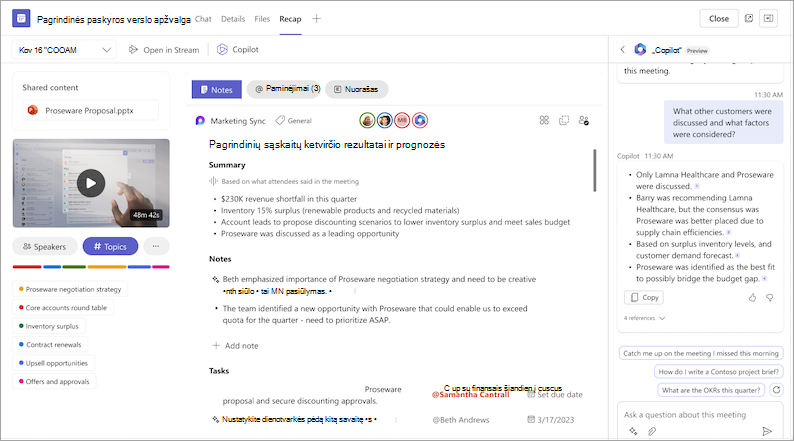Select Proseware negotiation strategy topic

[70, 289]
